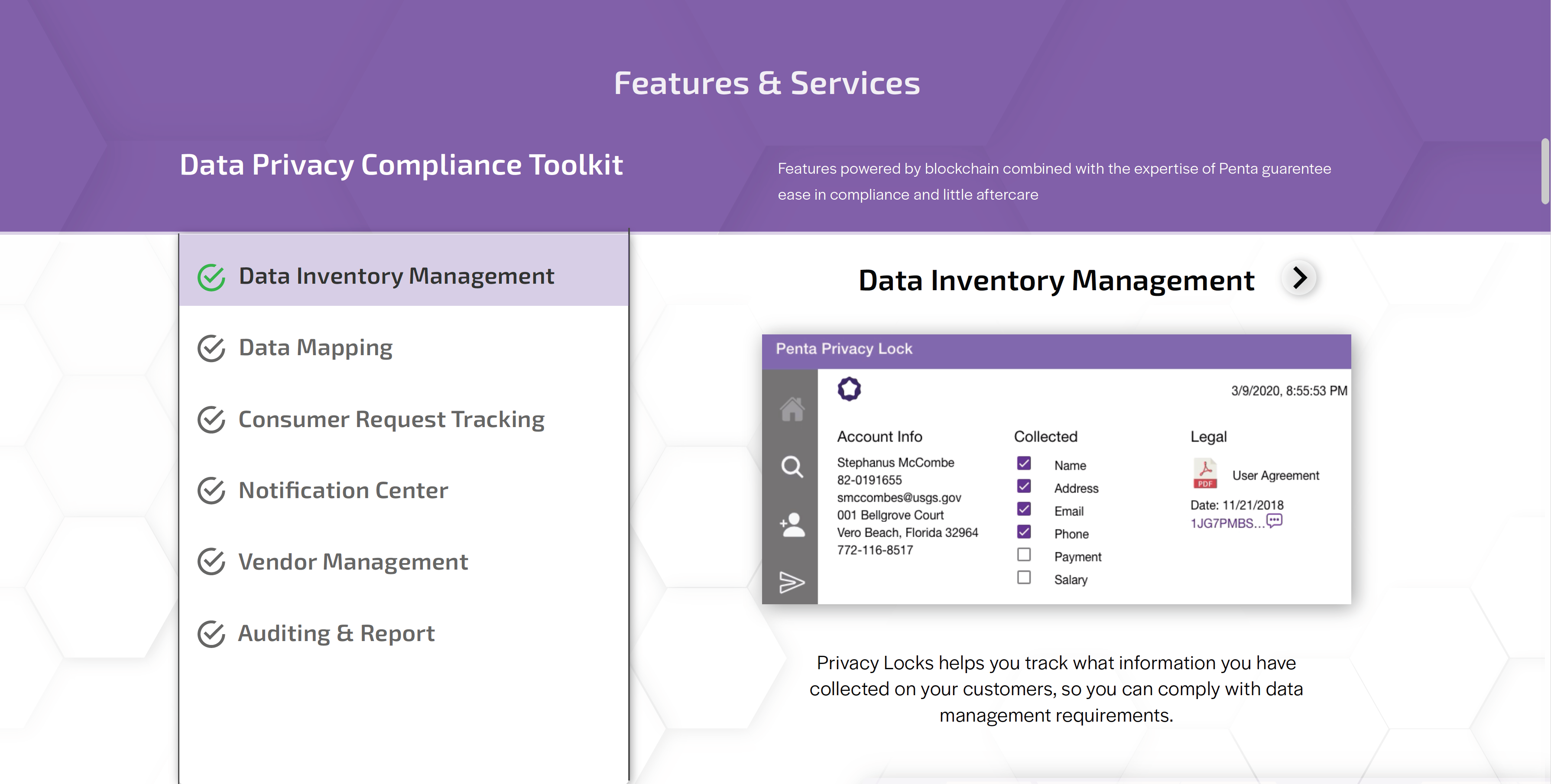Click the comment bubble icon beside 1JG7PMBS
1551x784 pixels.
1275,521
